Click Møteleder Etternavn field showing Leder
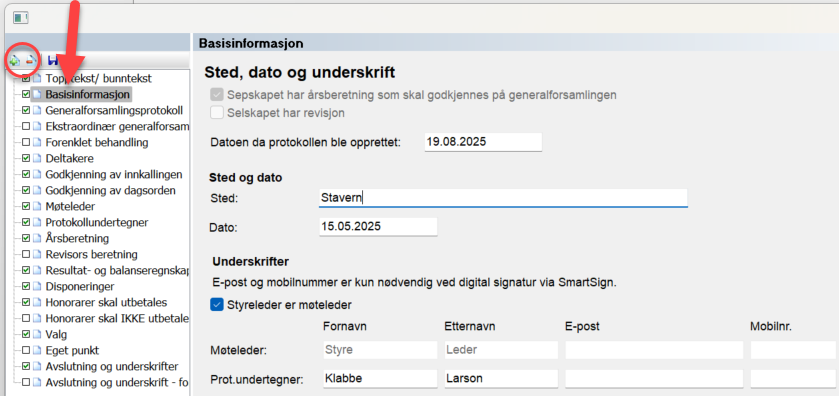This screenshot has height=396, width=839. tap(501, 350)
